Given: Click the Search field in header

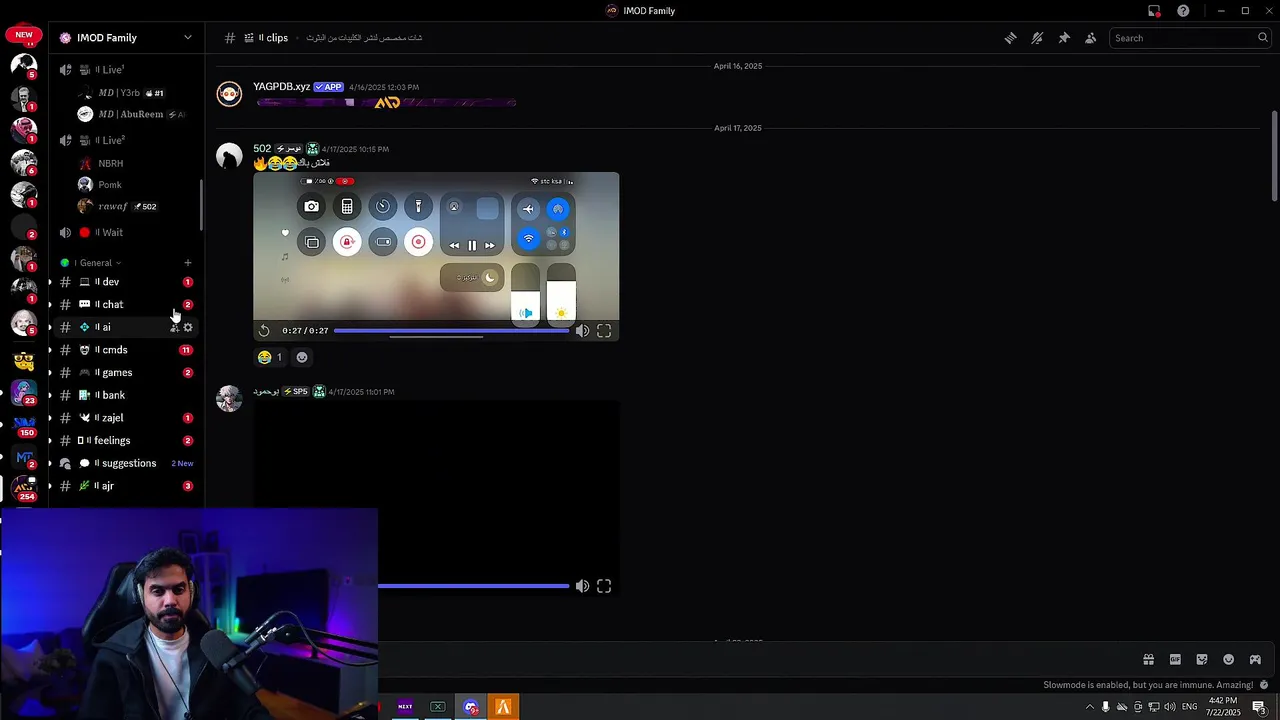Looking at the screenshot, I should 1190,38.
